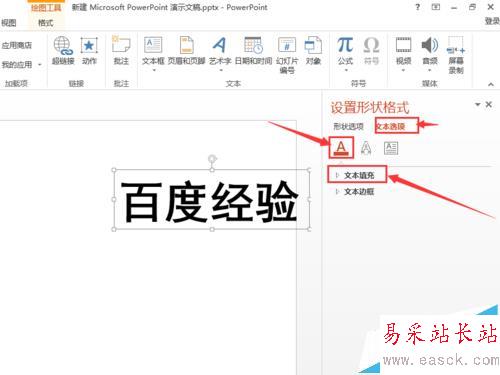Open the equation (公式) dropdown arrow
The image size is (500, 375).
click(x=346, y=70)
